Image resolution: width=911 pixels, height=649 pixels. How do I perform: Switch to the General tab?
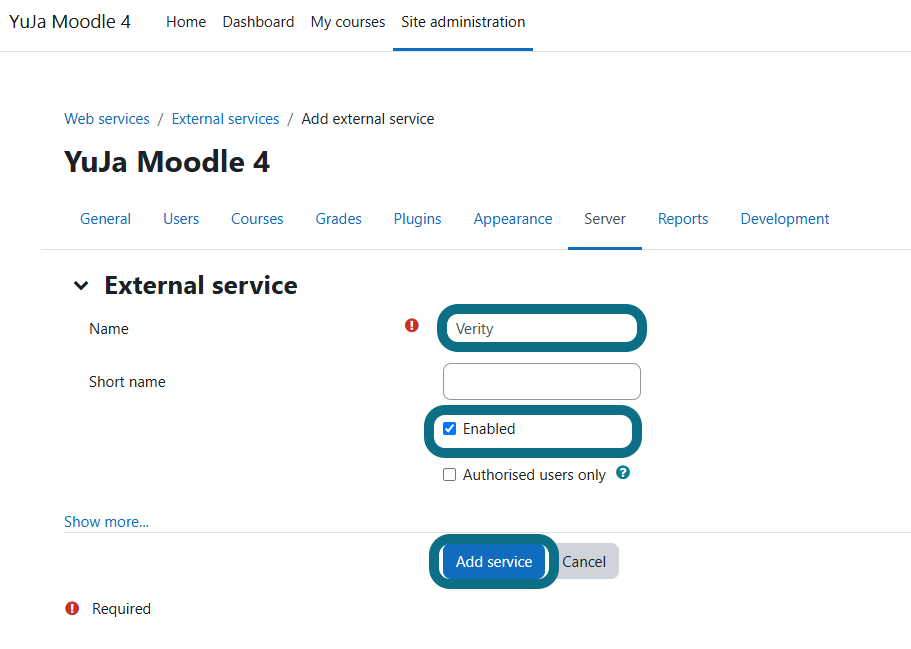[105, 219]
